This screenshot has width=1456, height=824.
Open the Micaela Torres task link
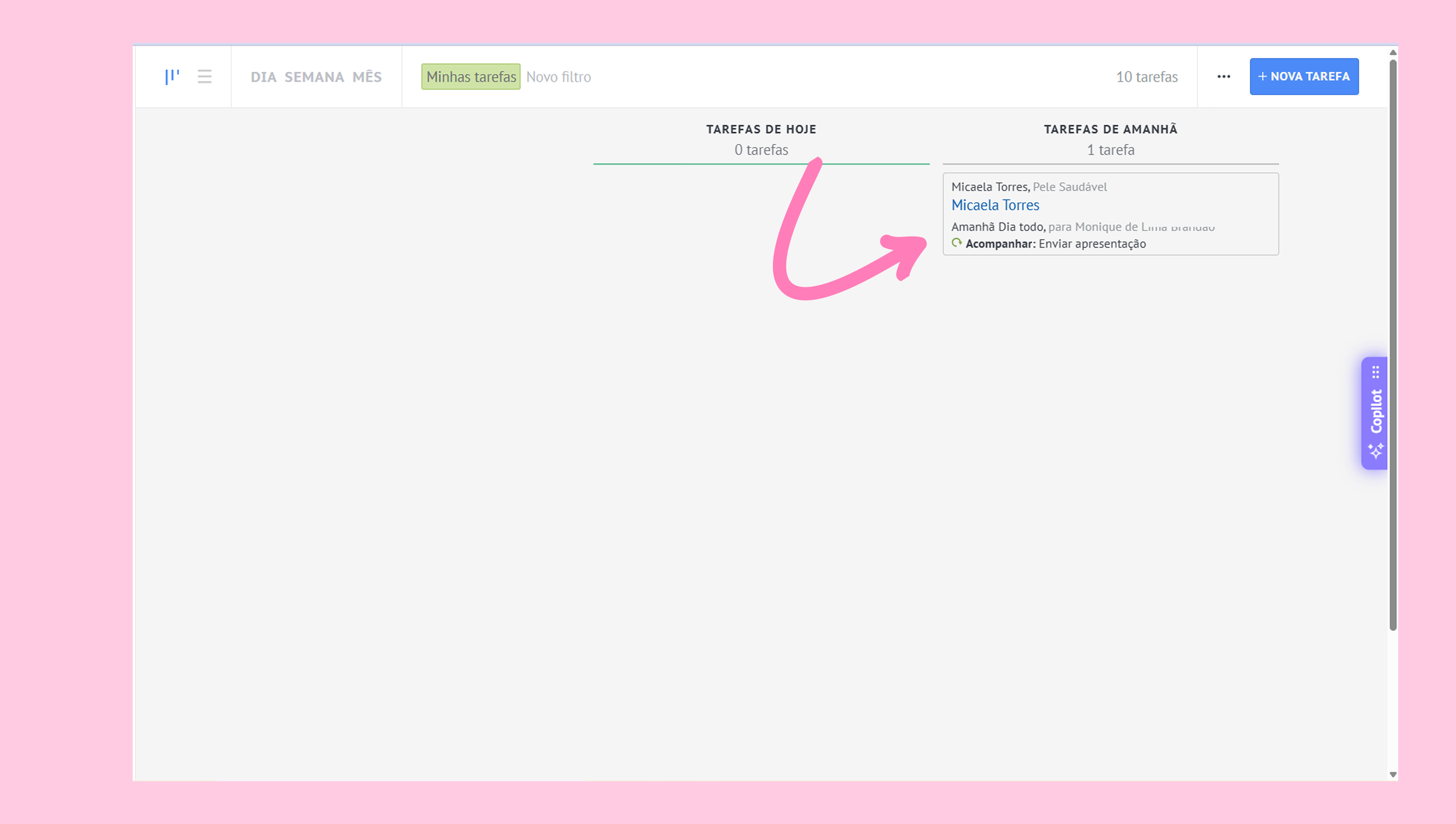click(995, 205)
